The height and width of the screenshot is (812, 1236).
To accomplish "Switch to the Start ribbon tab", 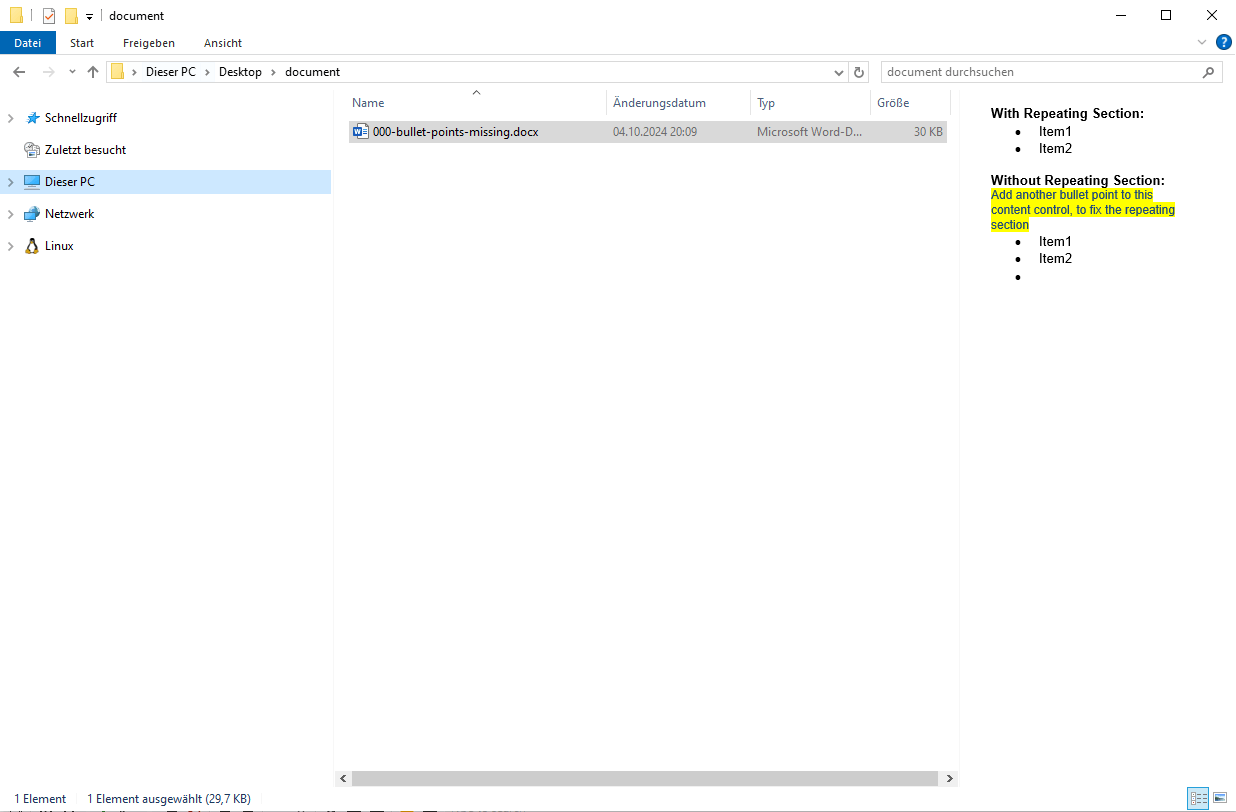I will 82,43.
